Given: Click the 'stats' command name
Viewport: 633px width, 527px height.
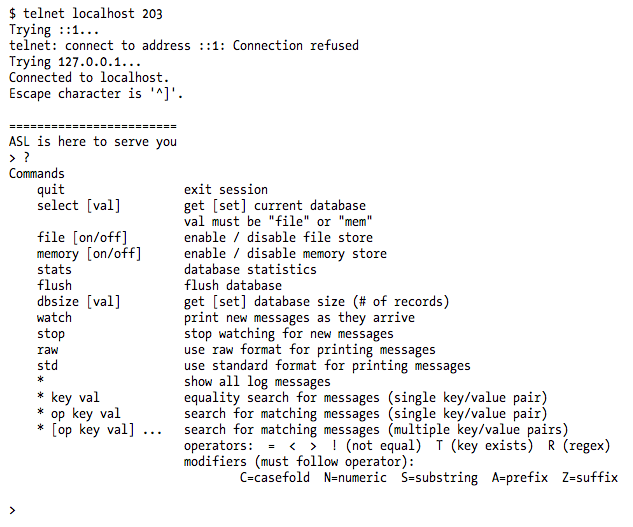Looking at the screenshot, I should 54,270.
